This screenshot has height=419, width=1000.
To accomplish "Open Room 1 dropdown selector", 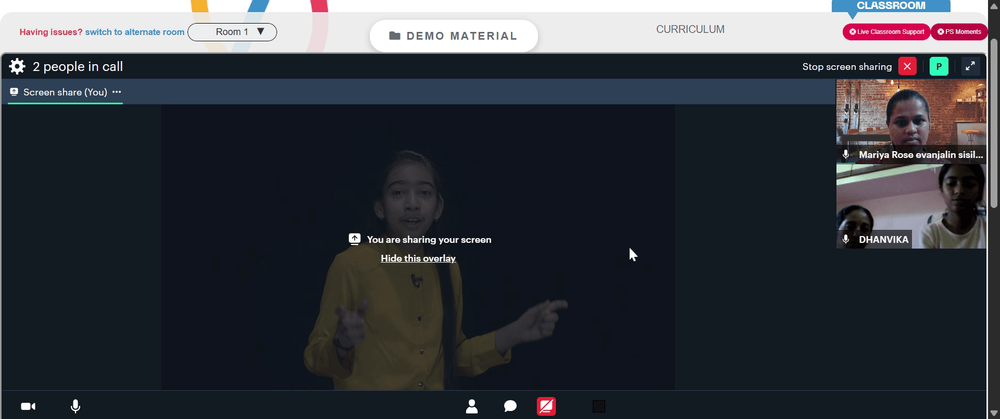I will pyautogui.click(x=232, y=32).
